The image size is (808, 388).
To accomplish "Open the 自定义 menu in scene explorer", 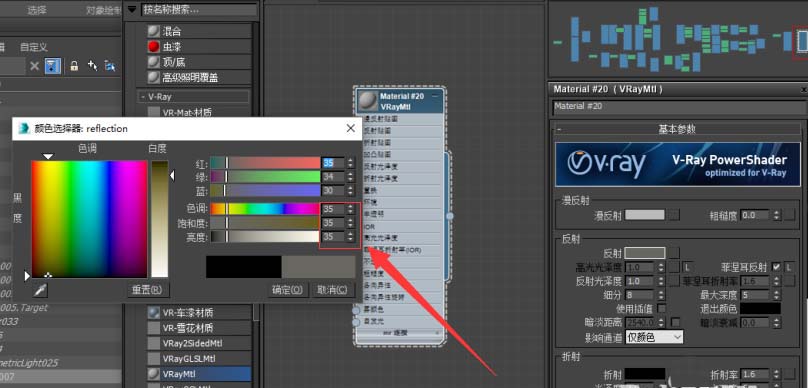I will [x=34, y=47].
